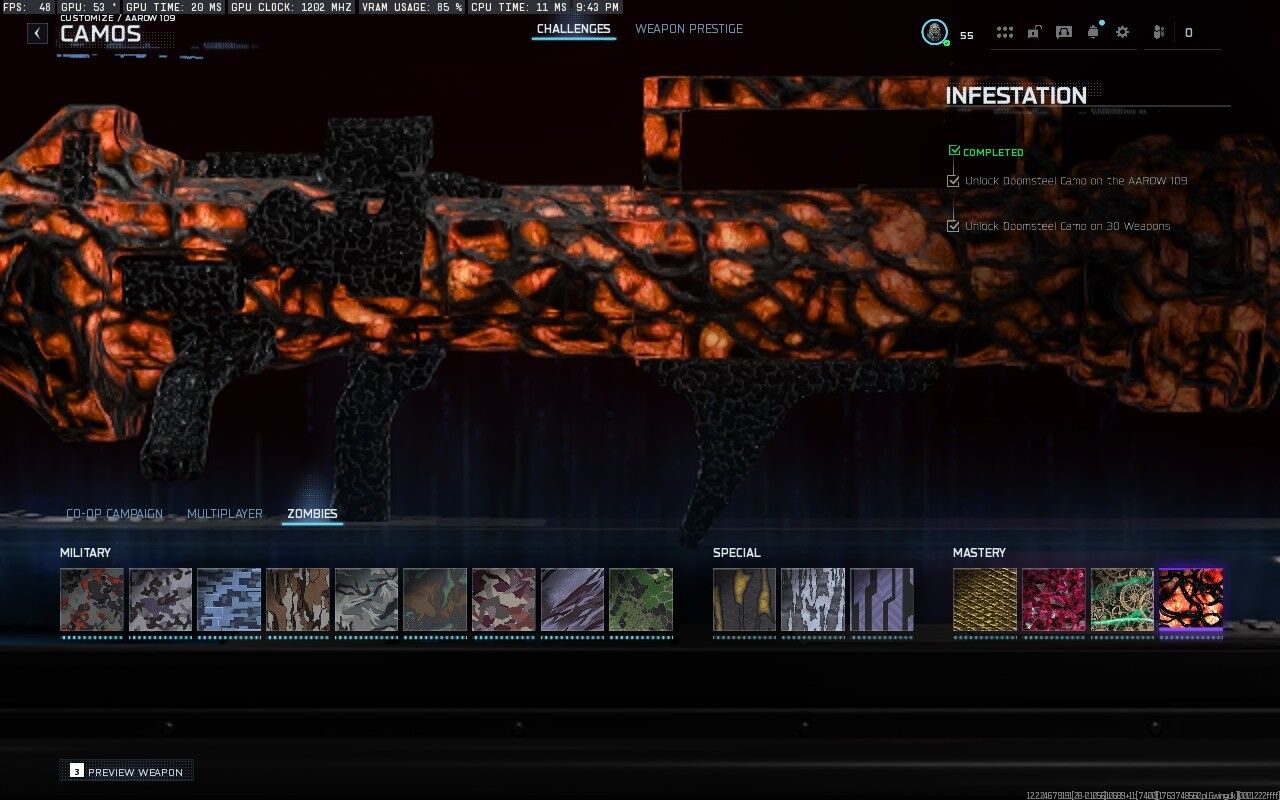Click the MASTERY category heading
1280x800 pixels.
pyautogui.click(x=979, y=552)
